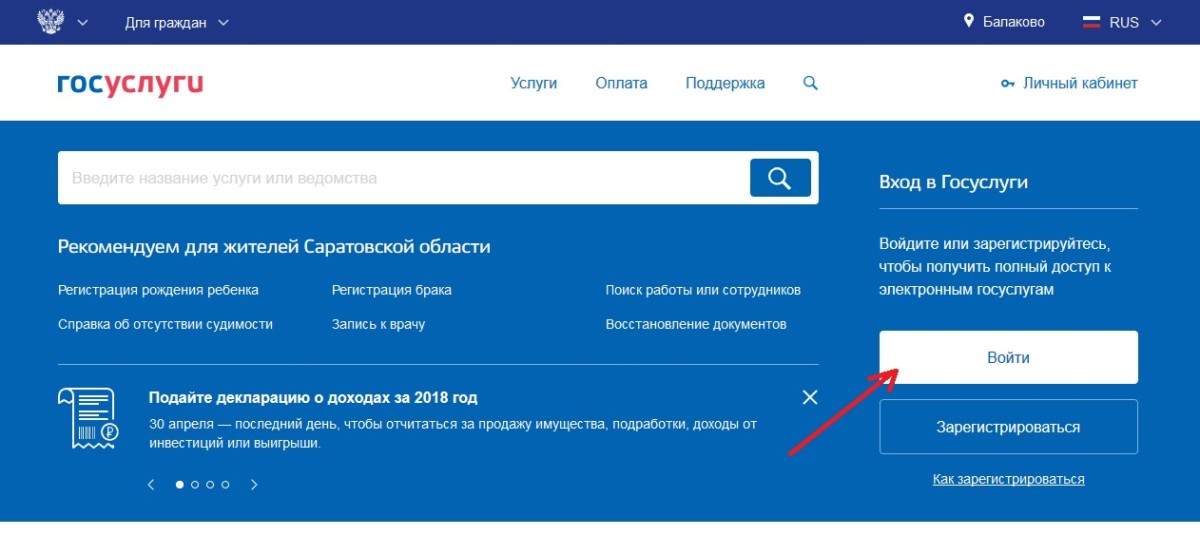Dismiss the tax declaration banner with the X
The image size is (1200, 535).
810,397
